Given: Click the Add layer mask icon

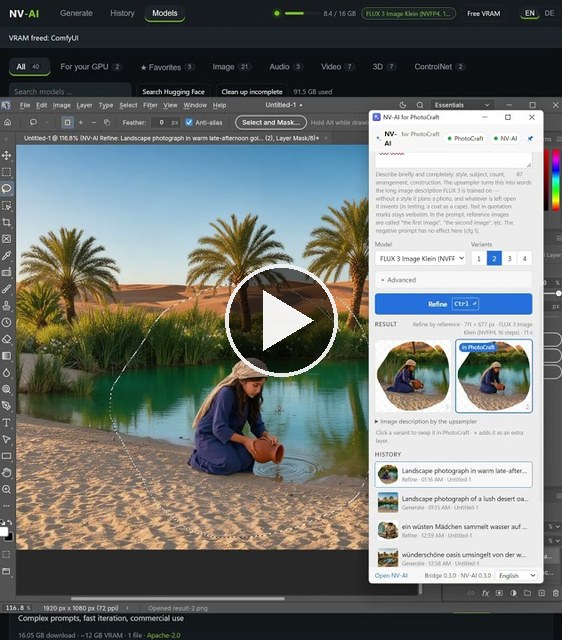Looking at the screenshot, I should click(x=499, y=593).
